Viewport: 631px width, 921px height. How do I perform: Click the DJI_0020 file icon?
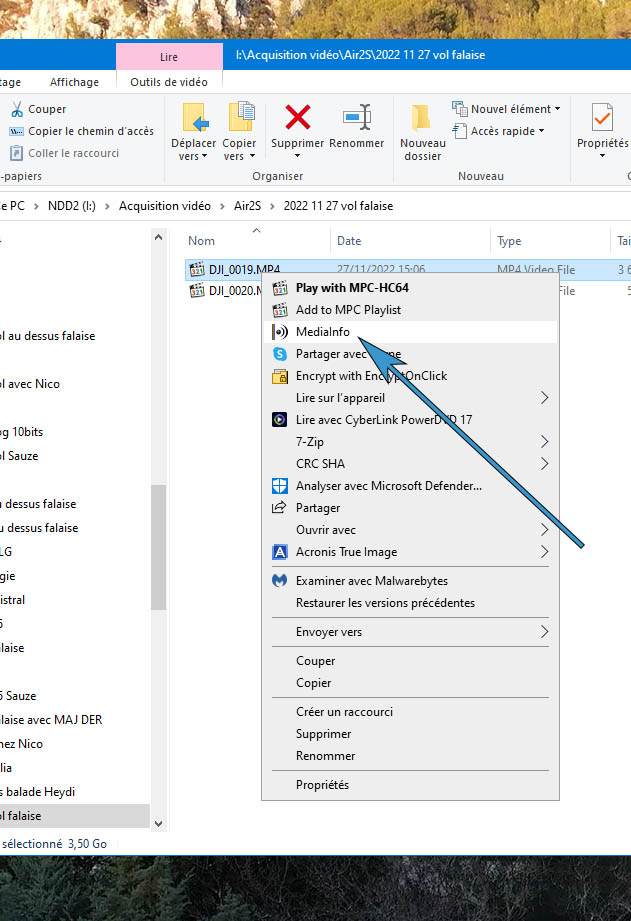(197, 290)
